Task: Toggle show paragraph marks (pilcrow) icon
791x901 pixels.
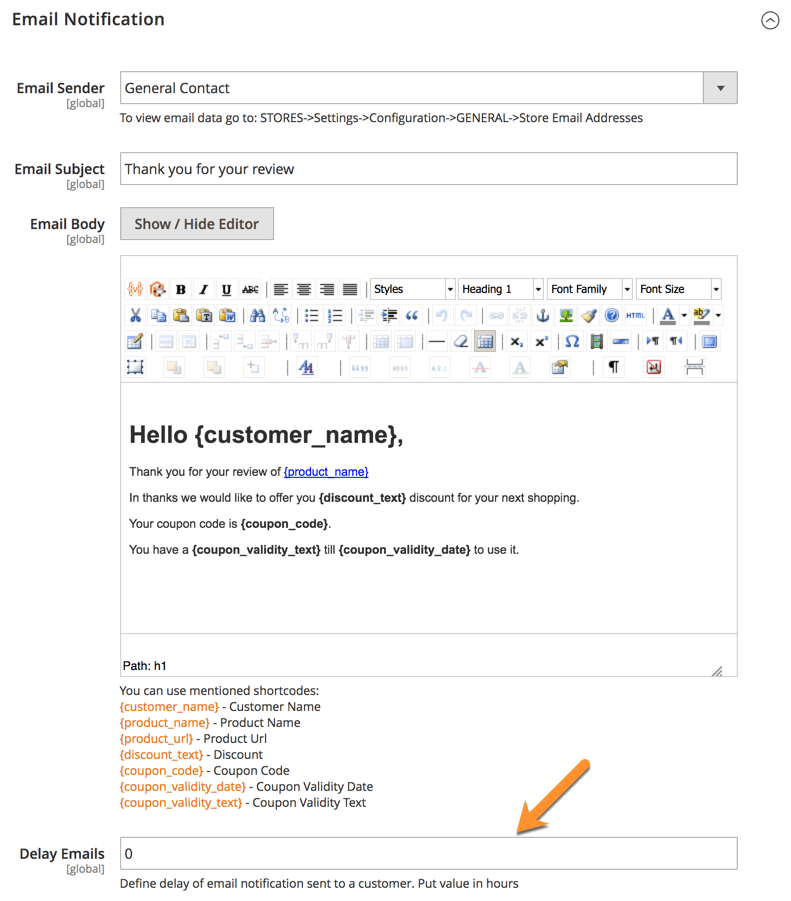Action: pyautogui.click(x=614, y=368)
